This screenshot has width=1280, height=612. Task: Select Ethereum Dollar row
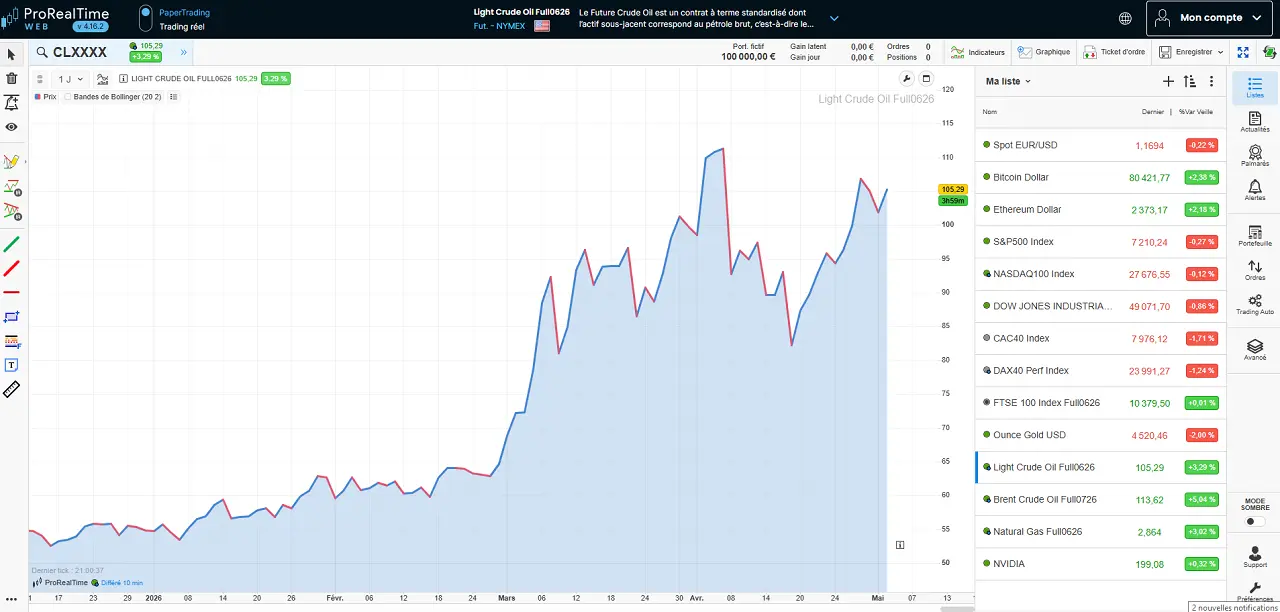coord(1100,209)
